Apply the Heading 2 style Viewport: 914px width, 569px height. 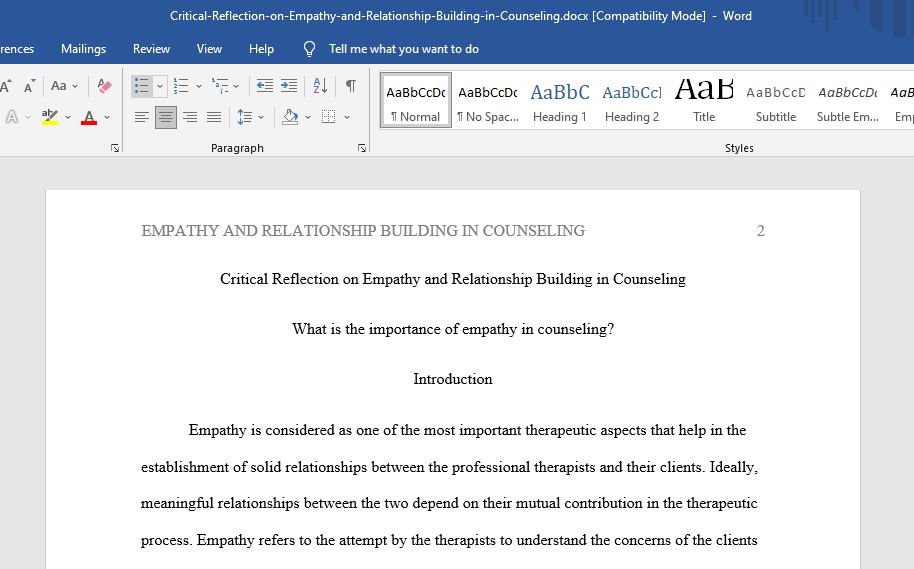point(632,100)
